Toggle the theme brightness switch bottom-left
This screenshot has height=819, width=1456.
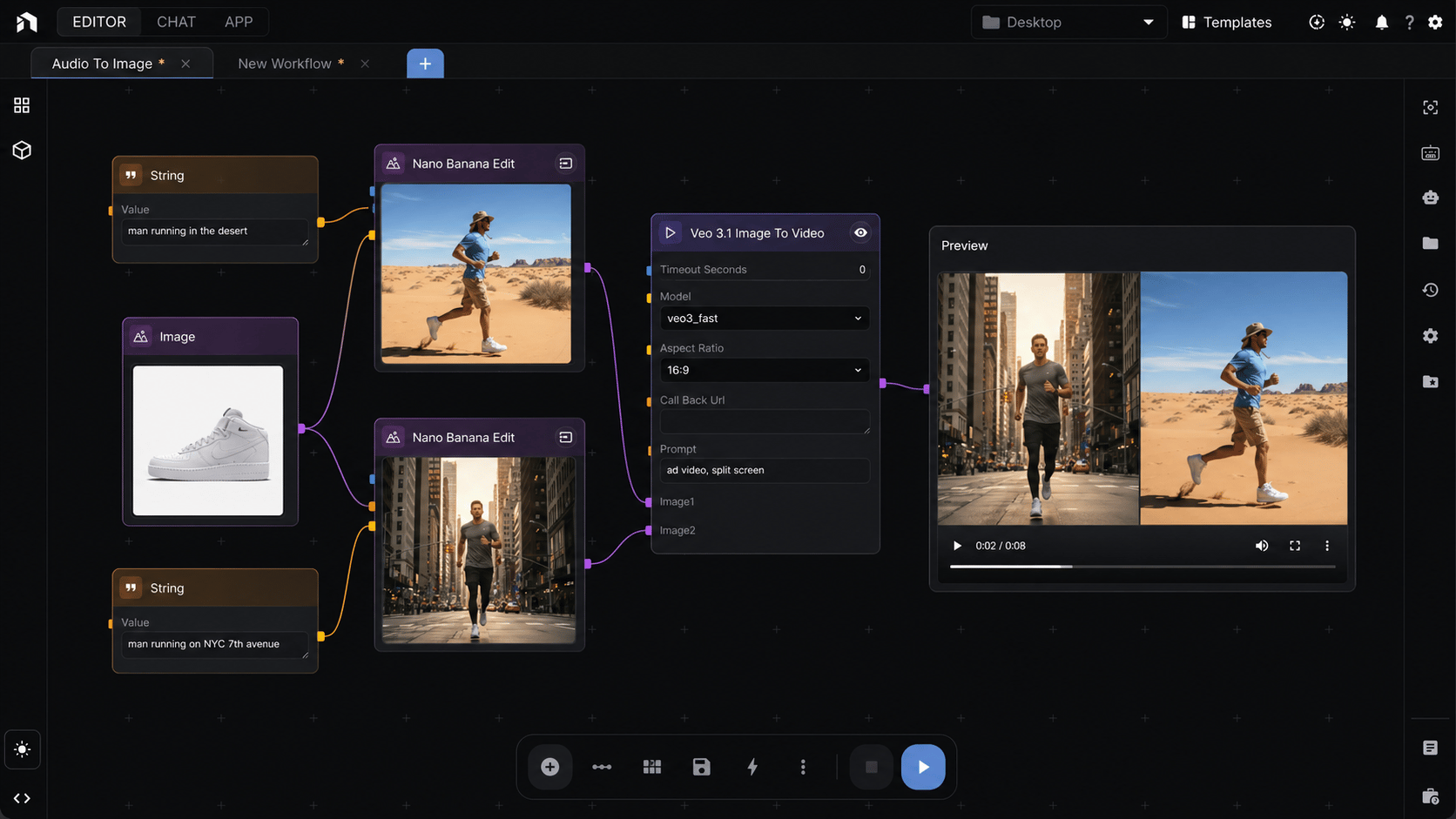point(22,749)
